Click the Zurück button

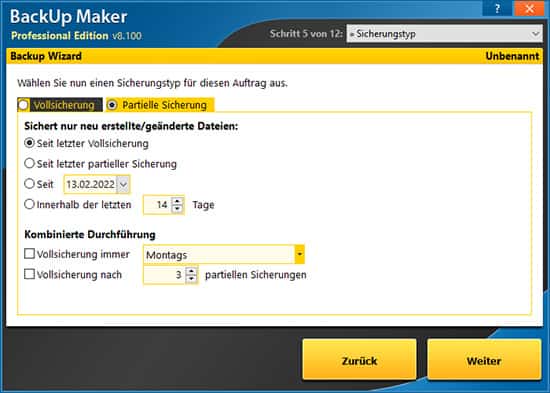click(359, 359)
